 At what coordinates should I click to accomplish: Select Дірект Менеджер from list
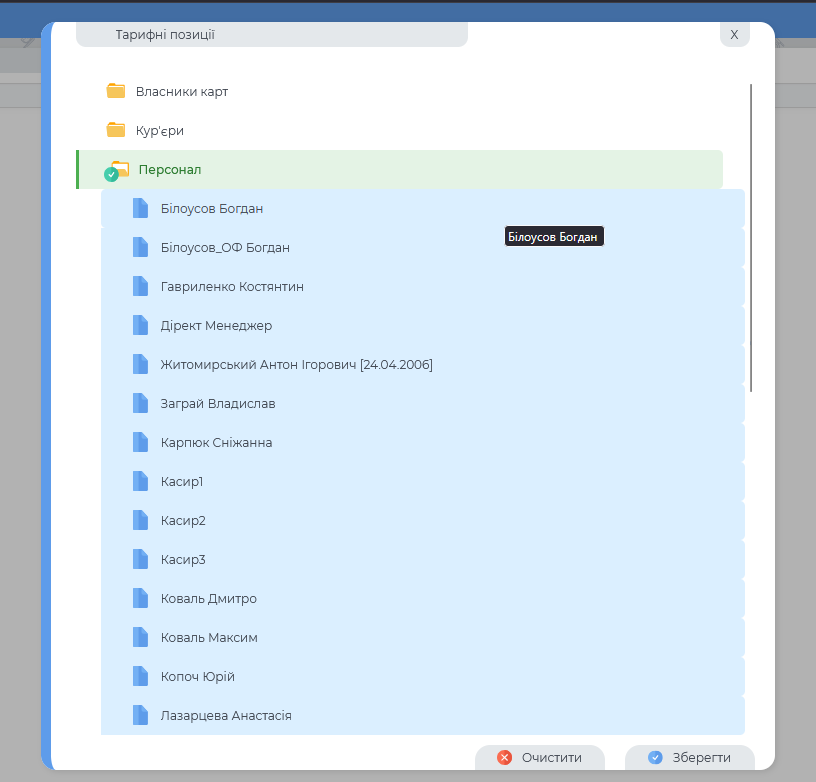pyautogui.click(x=216, y=325)
